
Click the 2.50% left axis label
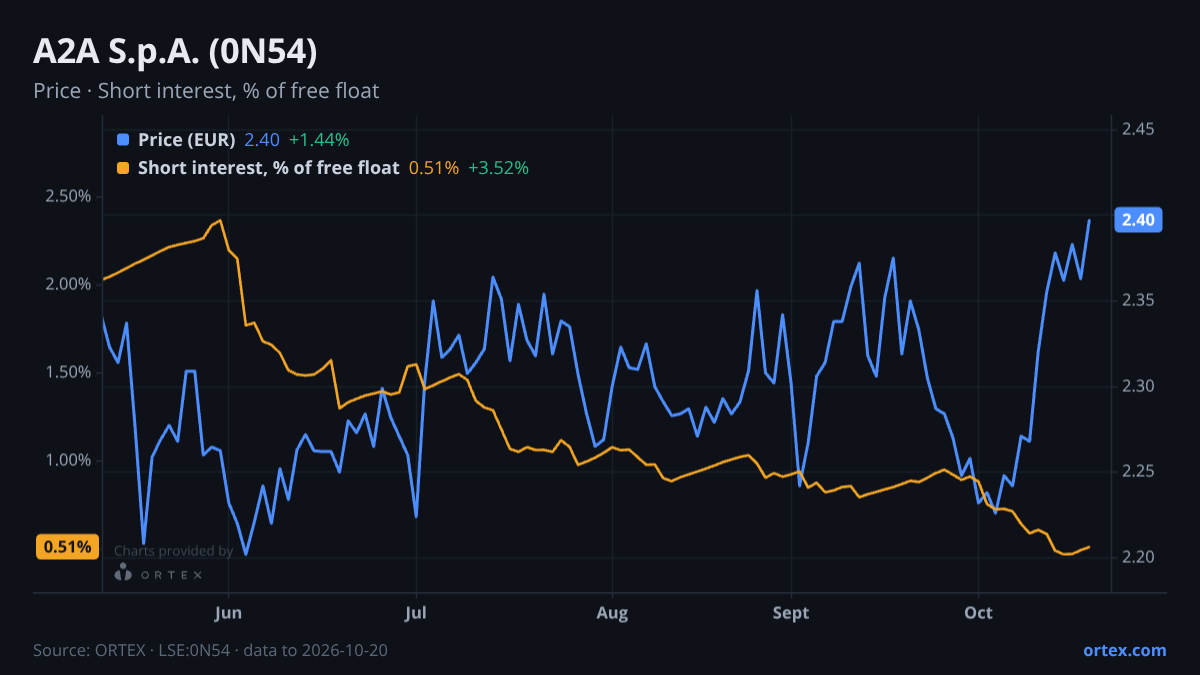(x=68, y=196)
